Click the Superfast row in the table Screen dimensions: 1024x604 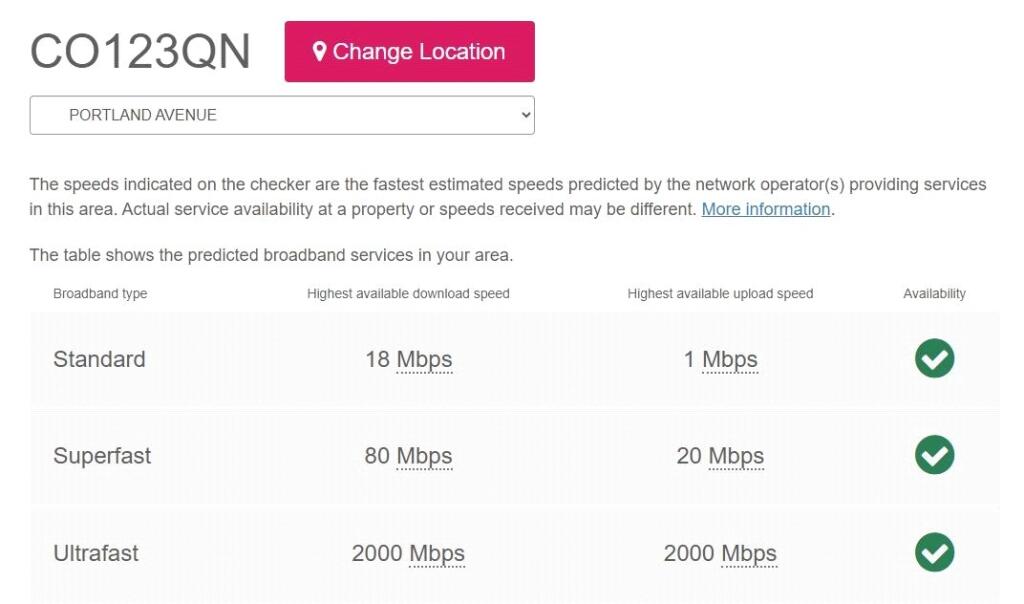point(101,455)
